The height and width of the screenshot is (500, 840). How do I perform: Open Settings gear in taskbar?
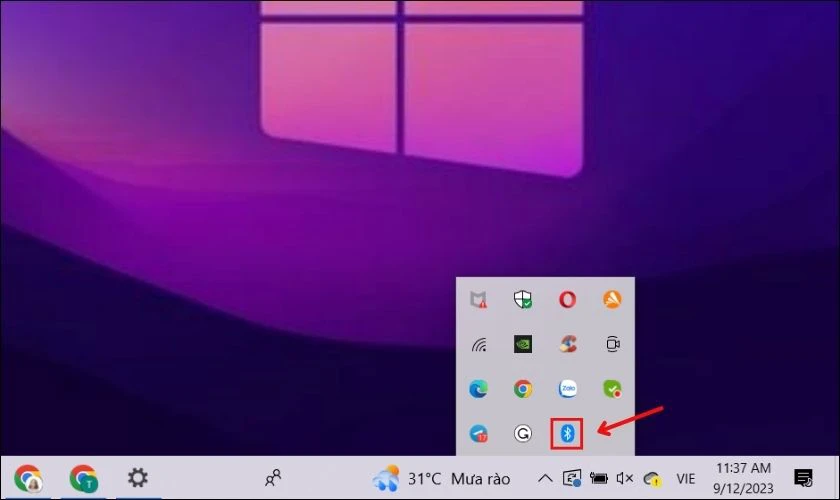click(x=138, y=477)
